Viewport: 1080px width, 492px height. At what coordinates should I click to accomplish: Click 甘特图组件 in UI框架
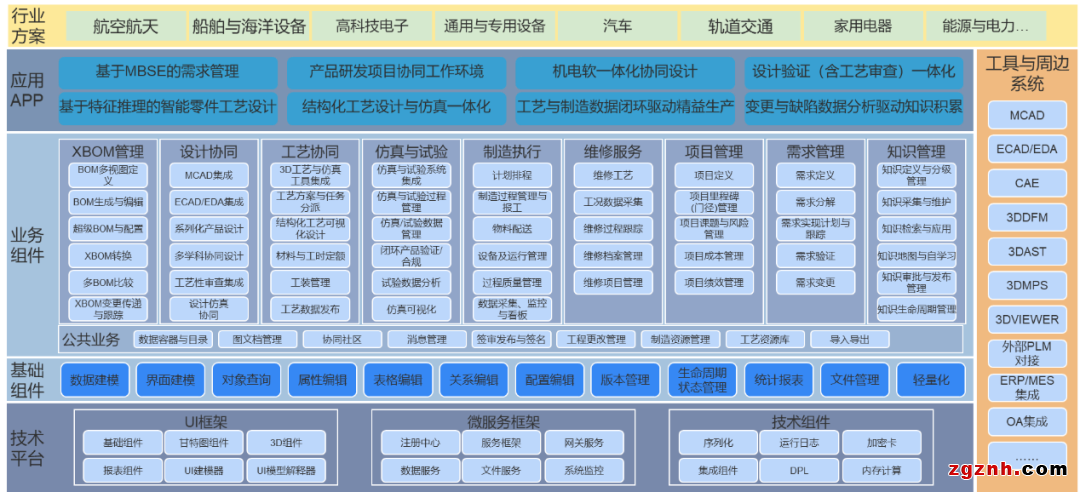tap(196, 443)
